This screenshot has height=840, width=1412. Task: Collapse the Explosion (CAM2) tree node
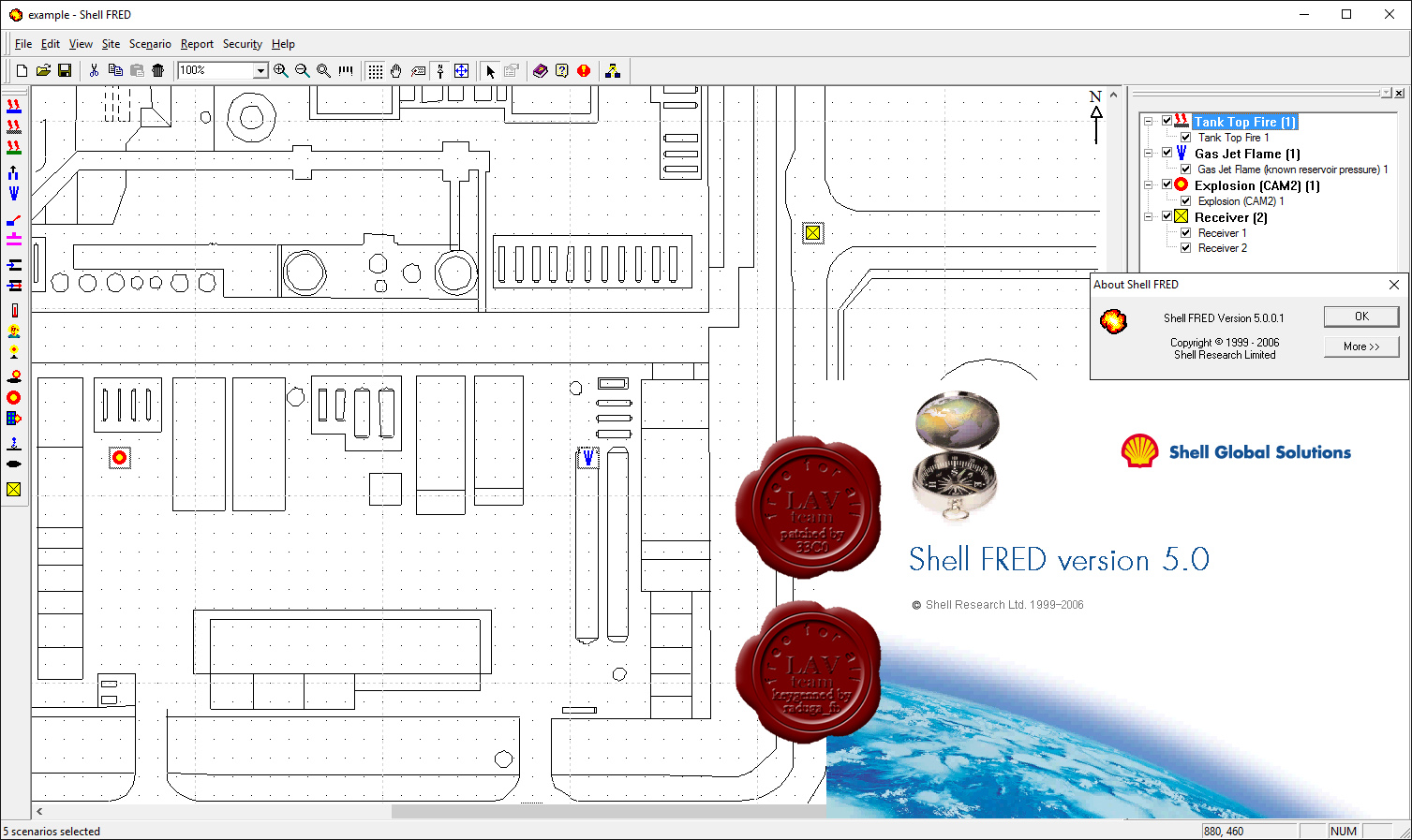[x=1148, y=185]
